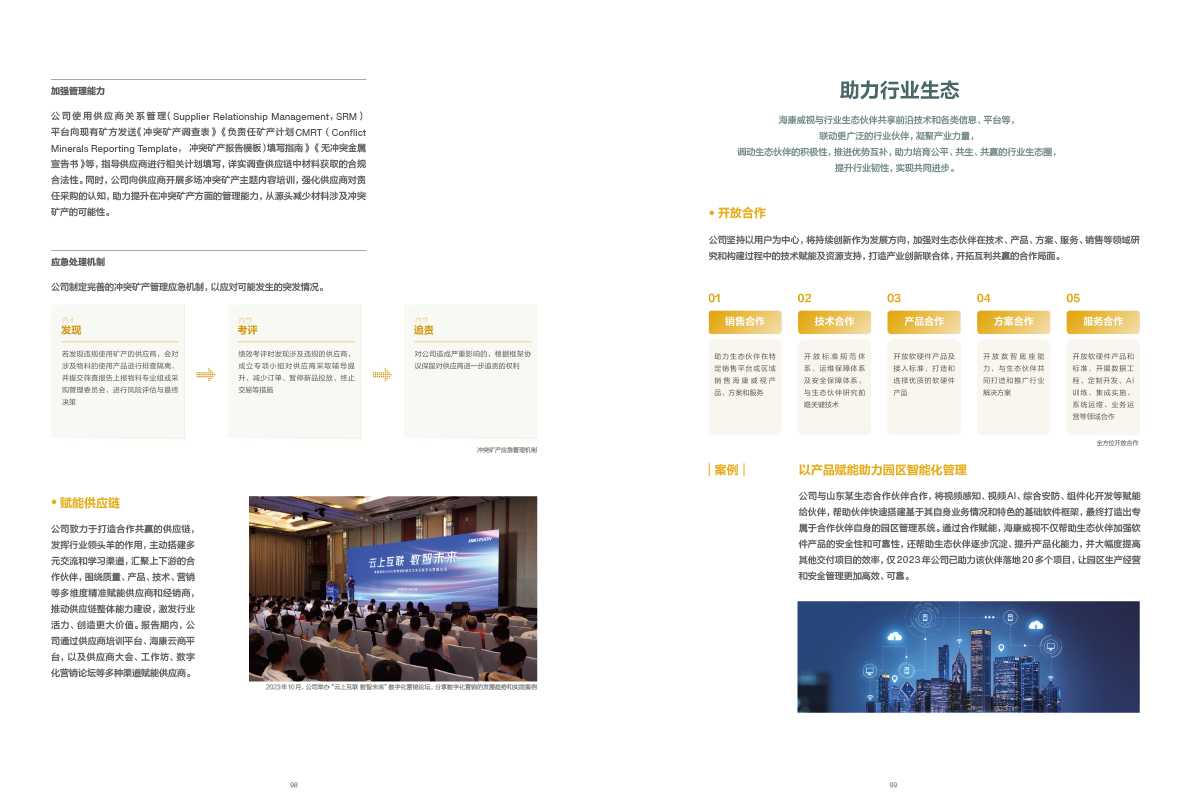Click the 发现 step card heading
This screenshot has height=809, width=1191.
(72, 330)
